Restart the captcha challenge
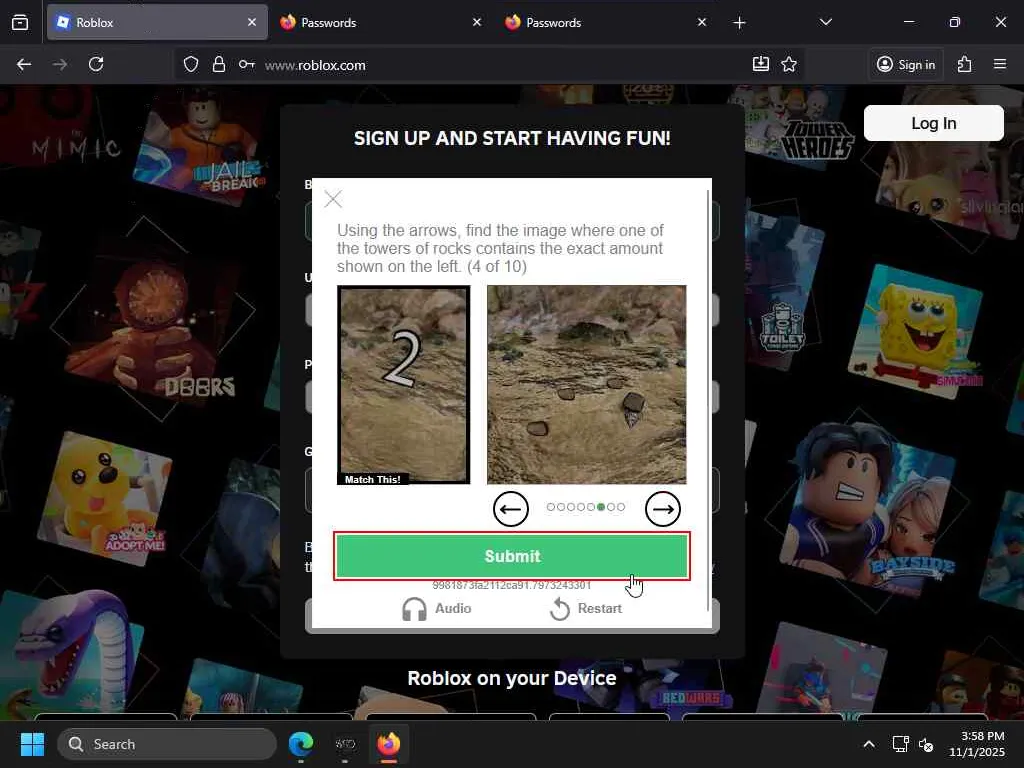1024x768 pixels. pos(586,609)
